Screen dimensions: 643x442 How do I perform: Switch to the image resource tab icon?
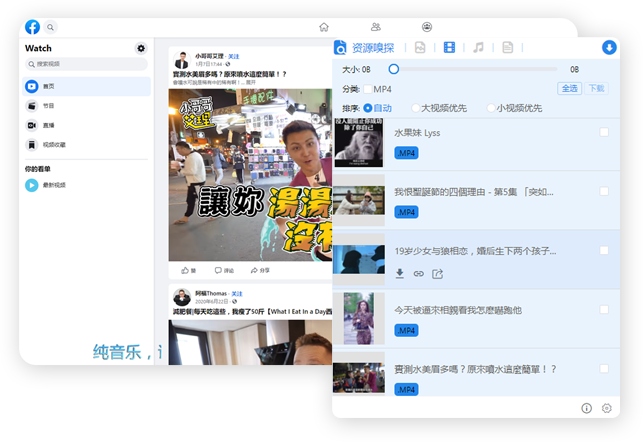tap(420, 48)
